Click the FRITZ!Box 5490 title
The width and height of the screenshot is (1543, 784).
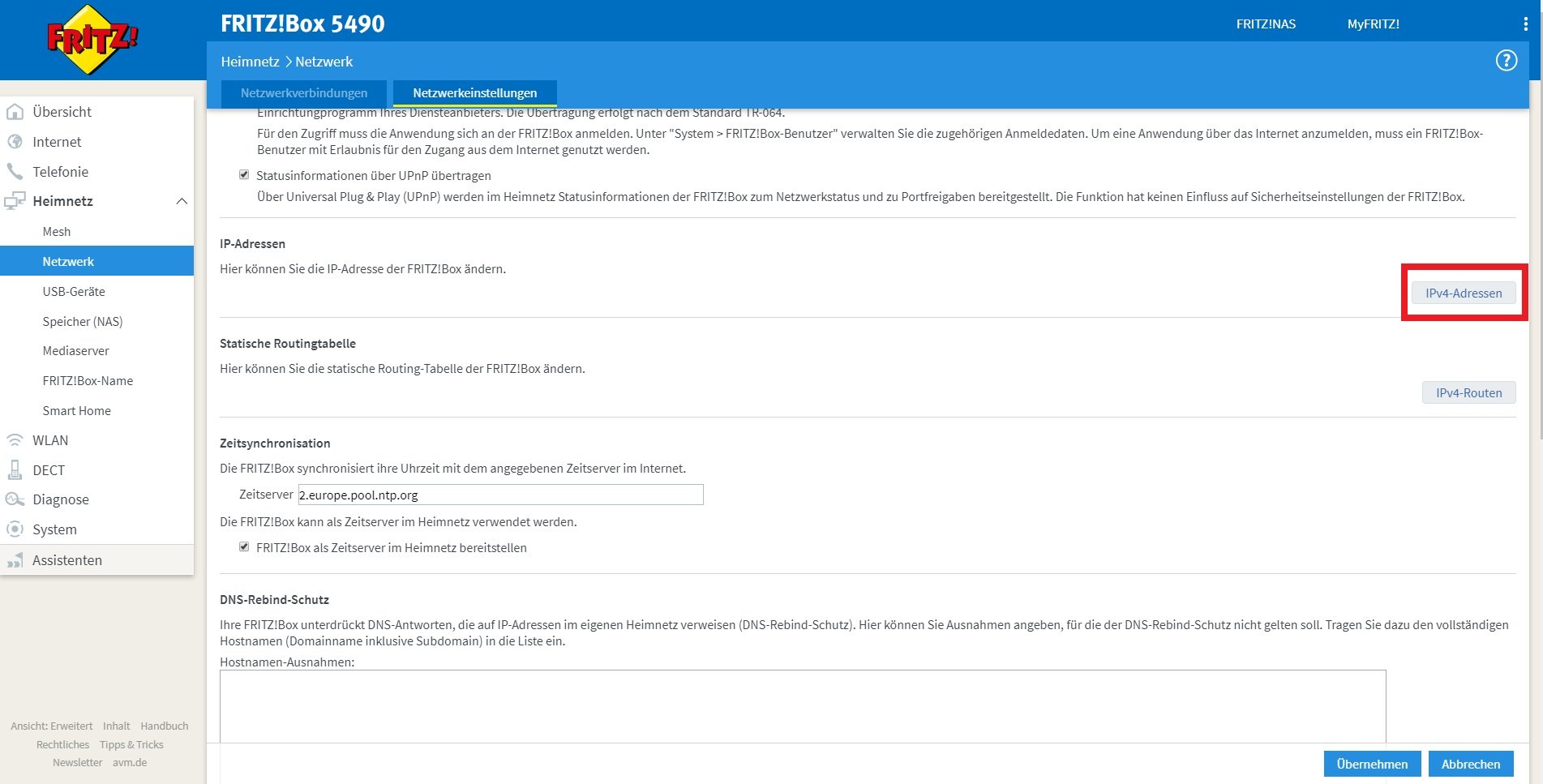click(x=302, y=24)
